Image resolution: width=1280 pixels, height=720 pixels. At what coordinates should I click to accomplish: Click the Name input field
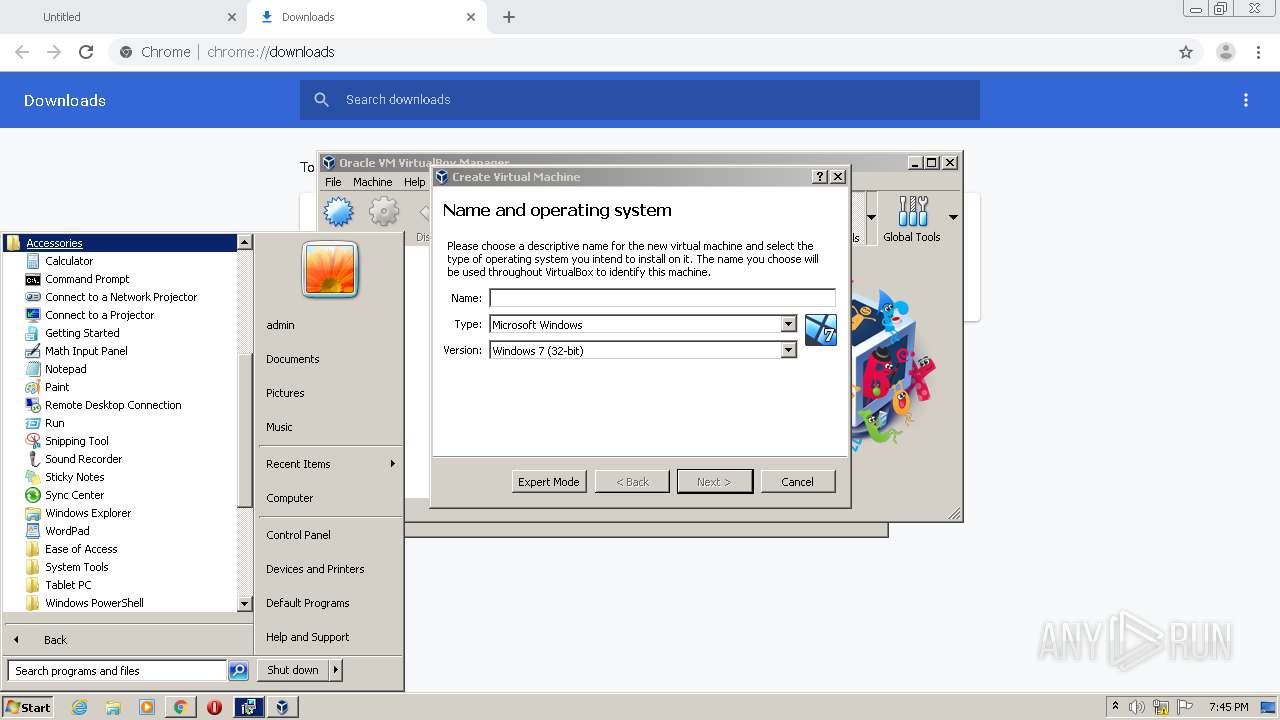(662, 298)
